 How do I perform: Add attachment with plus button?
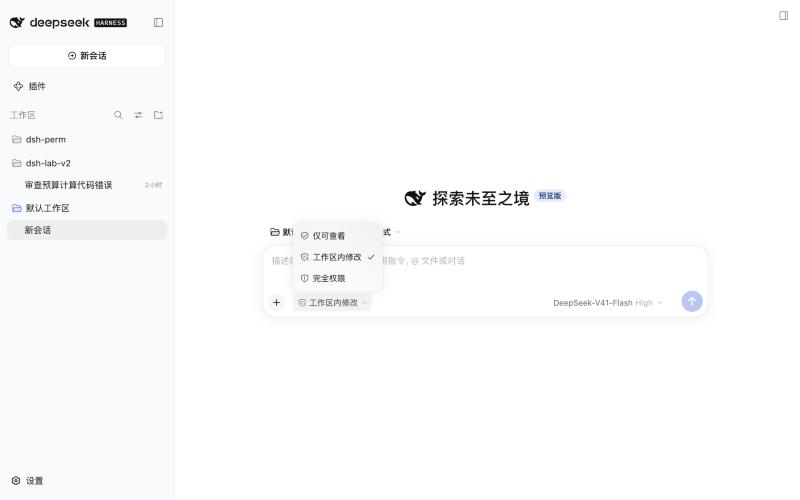(276, 303)
